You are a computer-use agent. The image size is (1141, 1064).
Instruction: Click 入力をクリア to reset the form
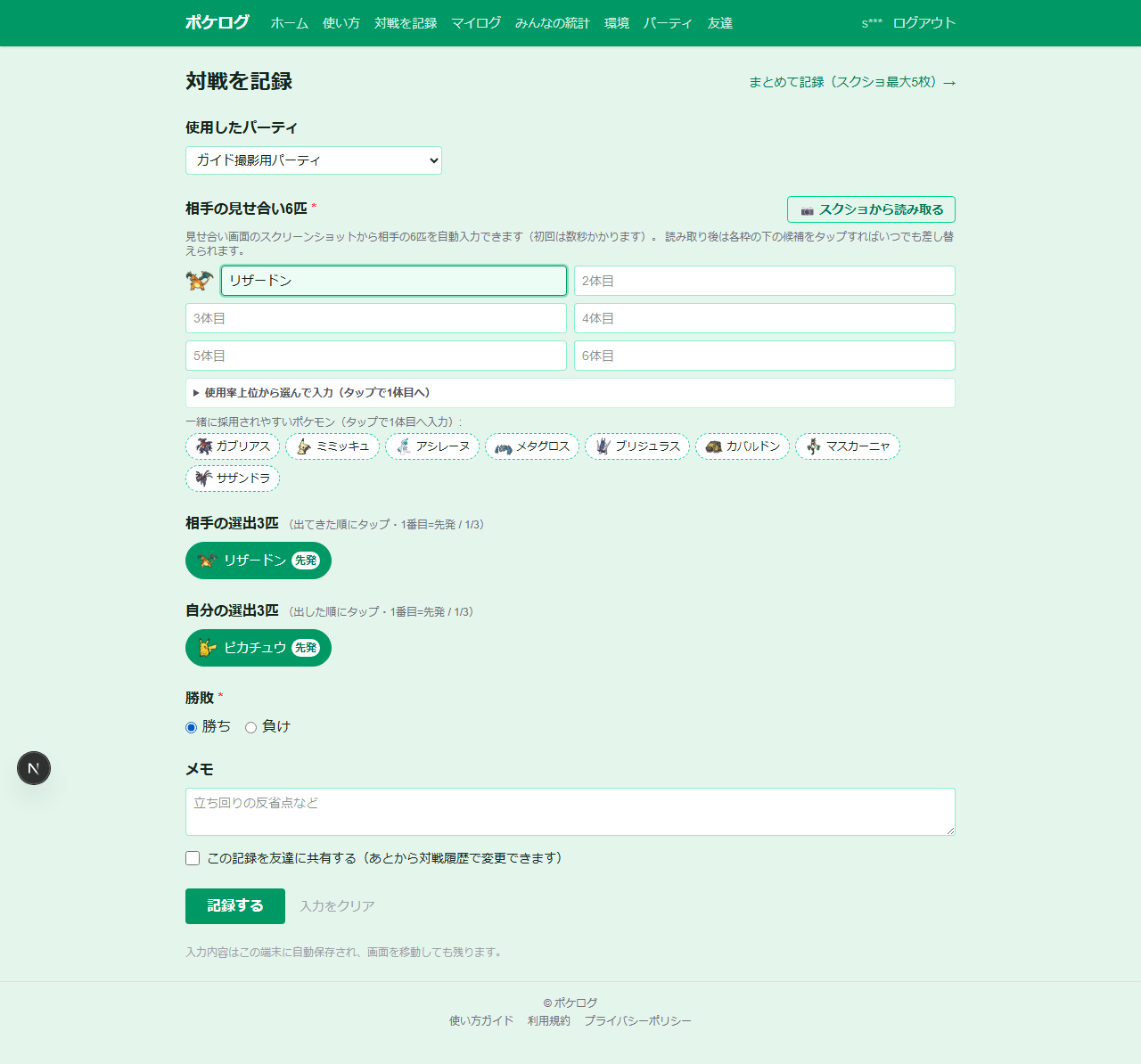(337, 906)
